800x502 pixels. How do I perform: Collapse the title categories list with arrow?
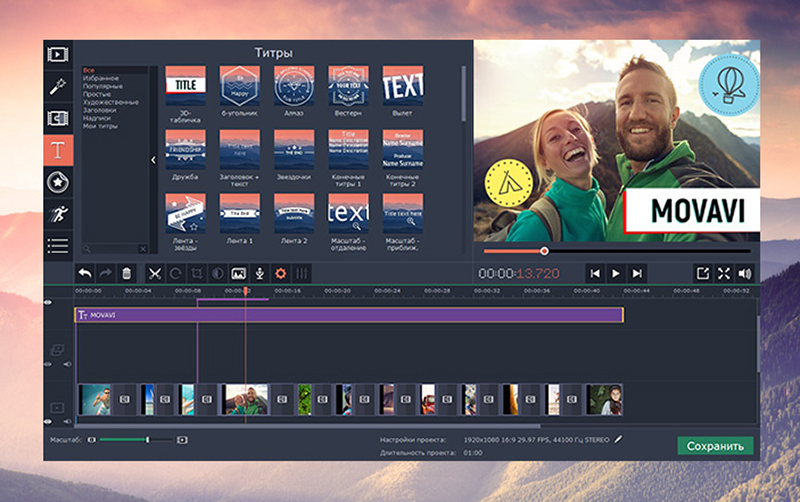153,160
